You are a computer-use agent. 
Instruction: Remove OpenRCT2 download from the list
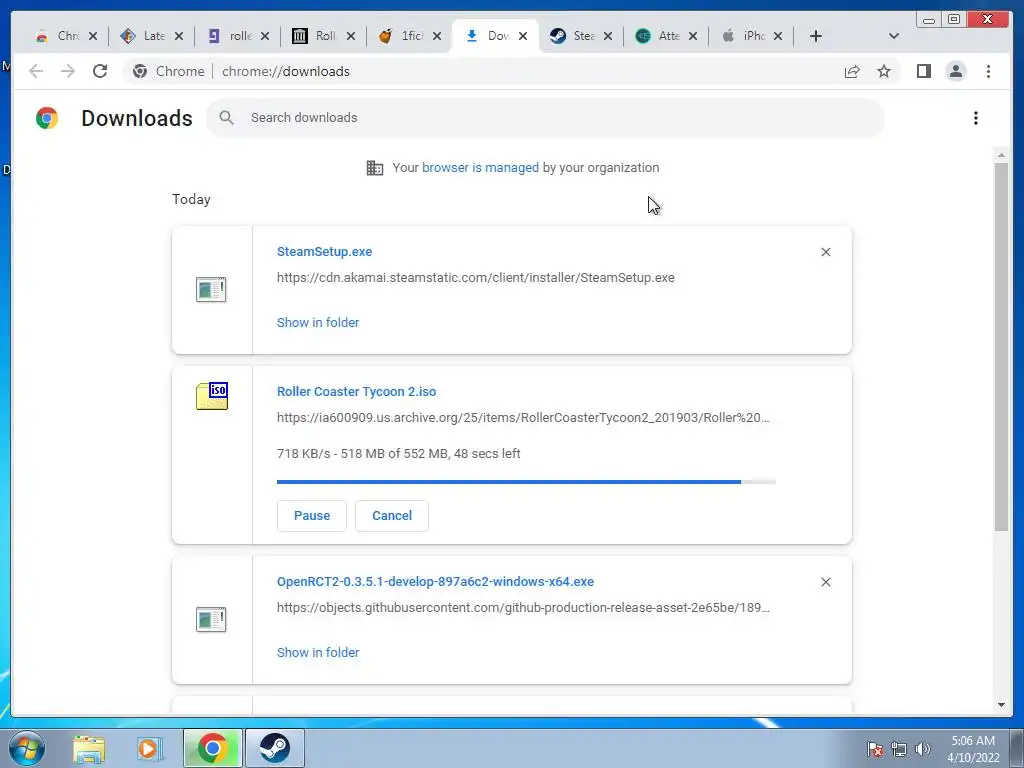click(825, 582)
